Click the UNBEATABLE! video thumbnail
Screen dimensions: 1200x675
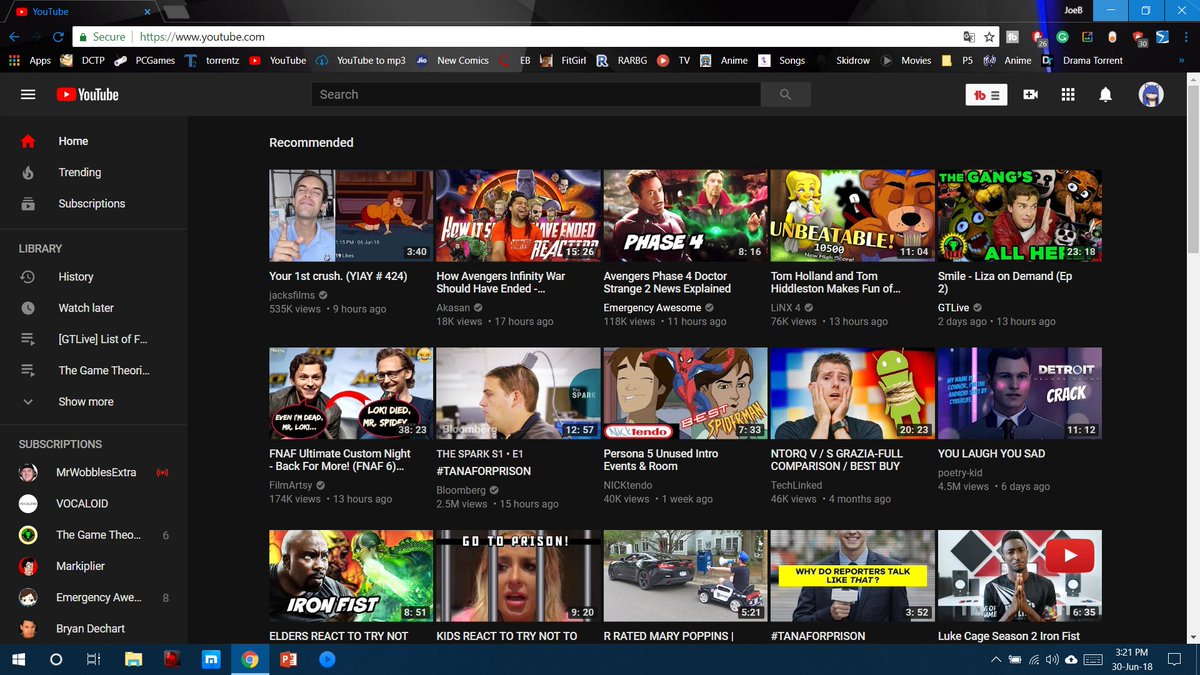pyautogui.click(x=852, y=216)
